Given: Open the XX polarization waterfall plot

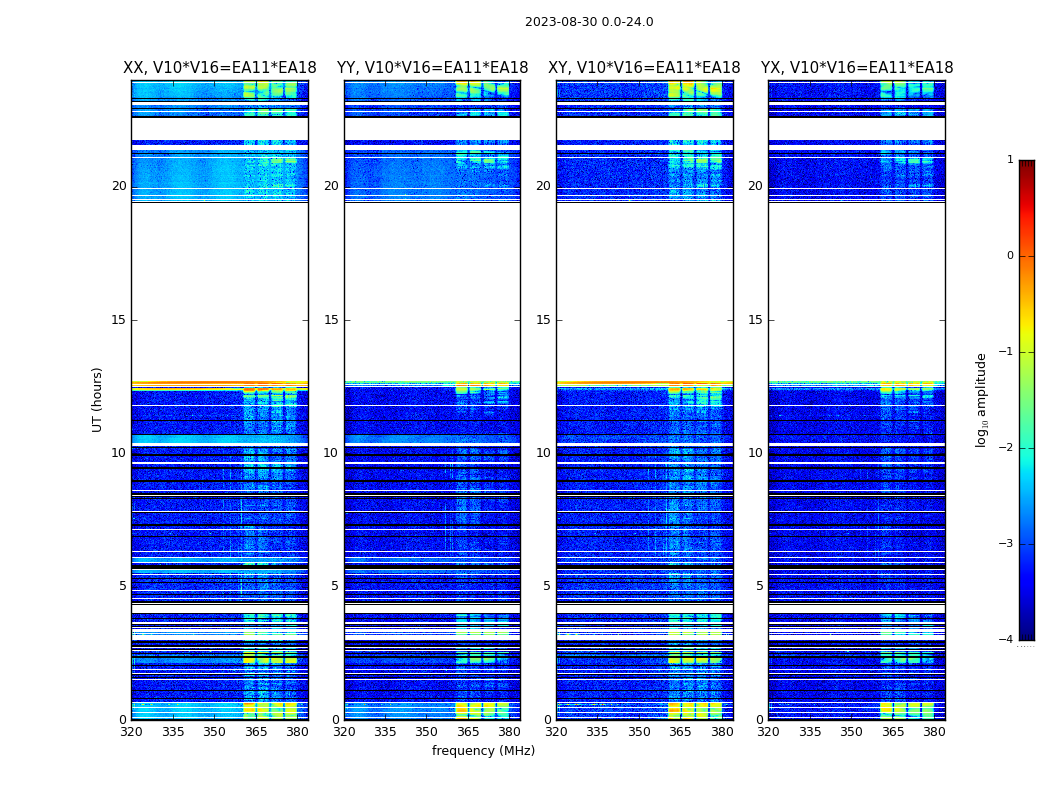Looking at the screenshot, I should pos(220,400).
